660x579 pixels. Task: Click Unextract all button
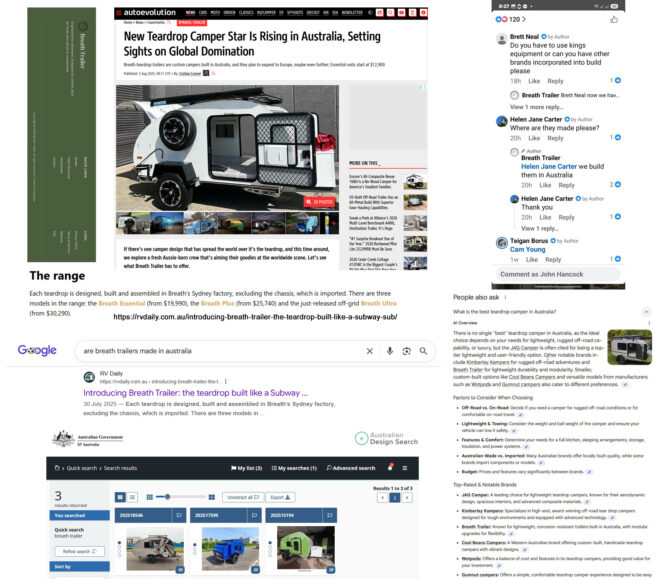coord(243,497)
